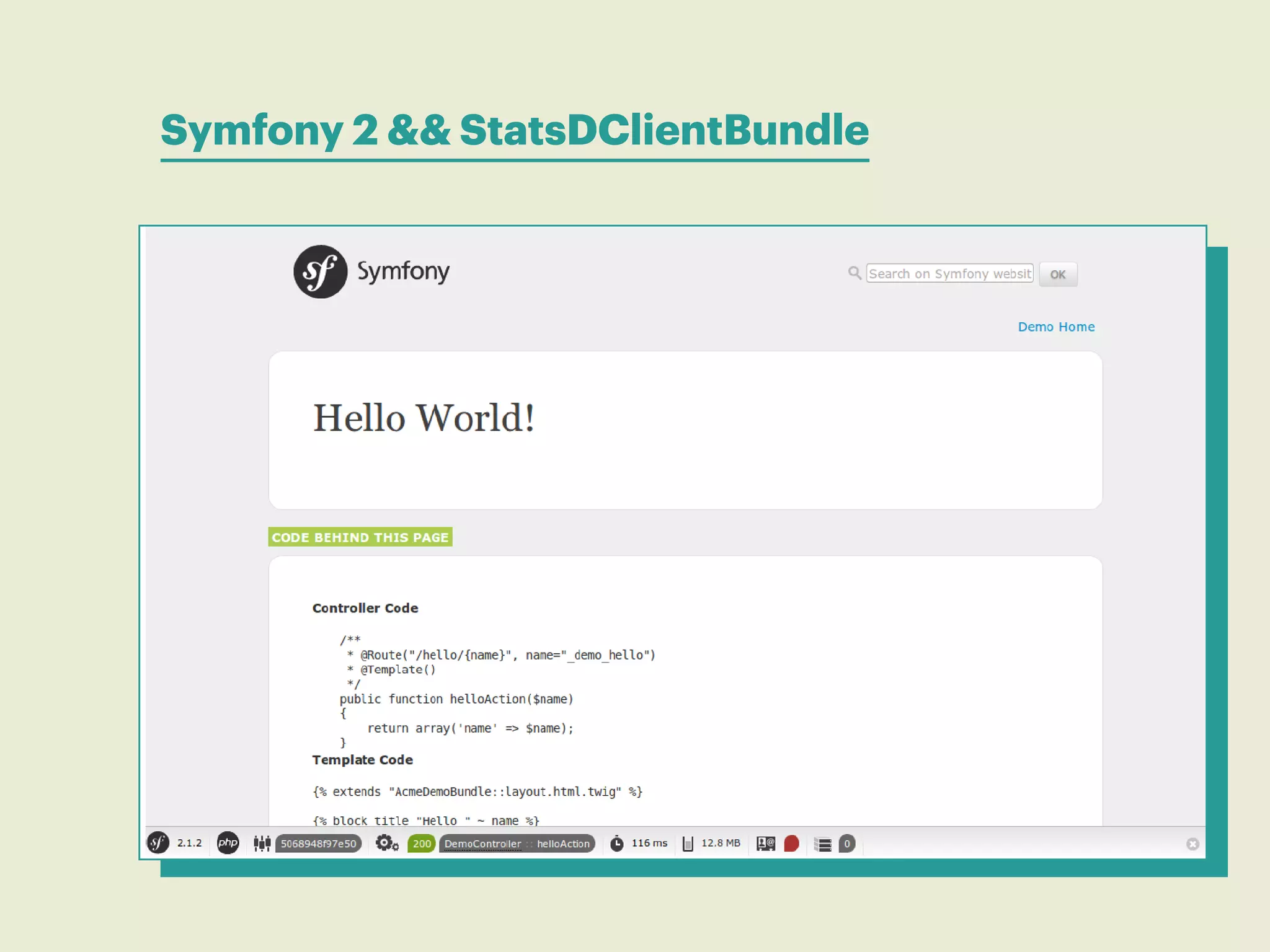The image size is (1270, 952).
Task: Click the Symfony logo in the page header
Action: coord(371,271)
